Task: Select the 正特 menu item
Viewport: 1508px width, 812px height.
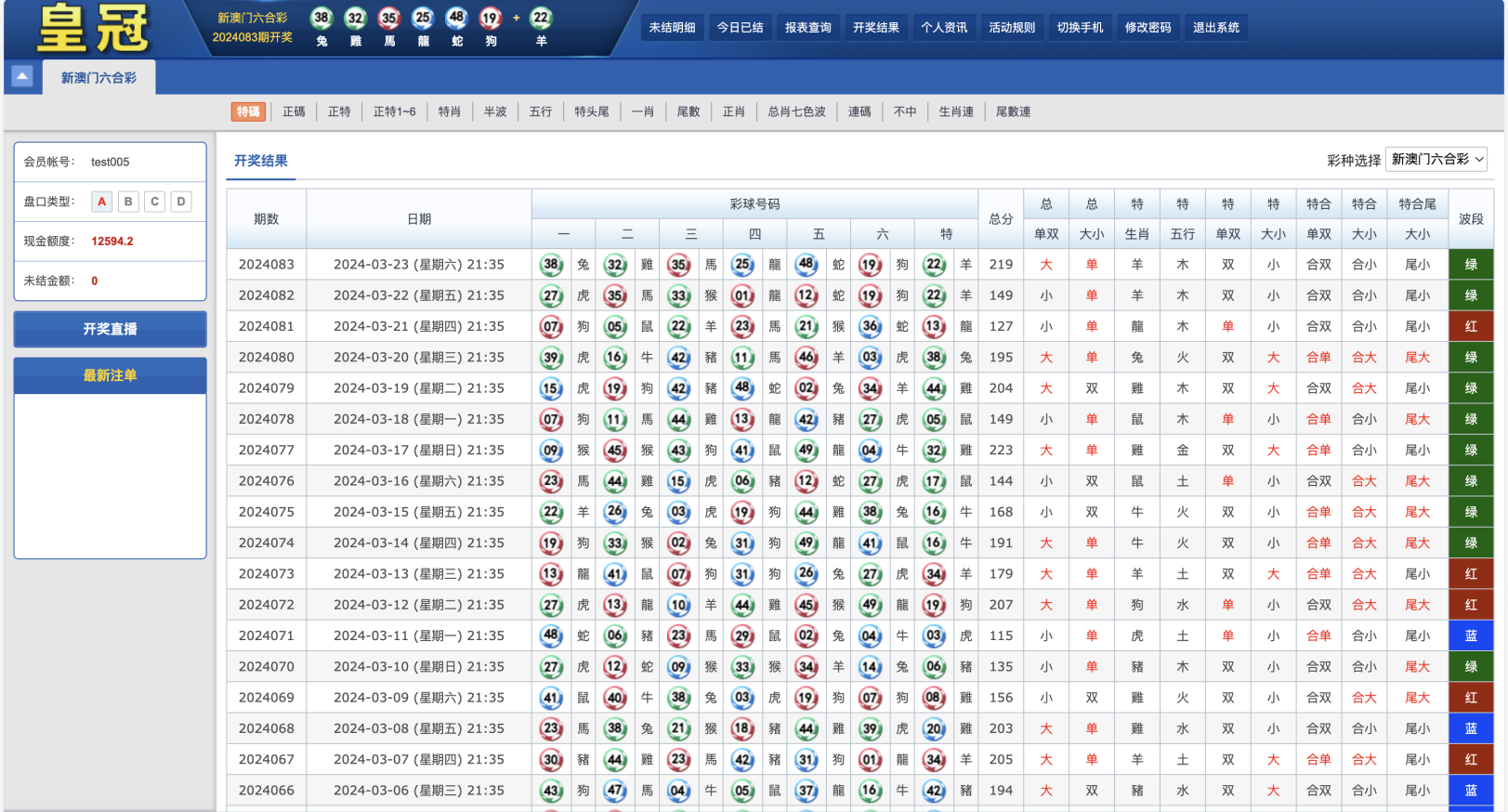Action: [x=339, y=111]
